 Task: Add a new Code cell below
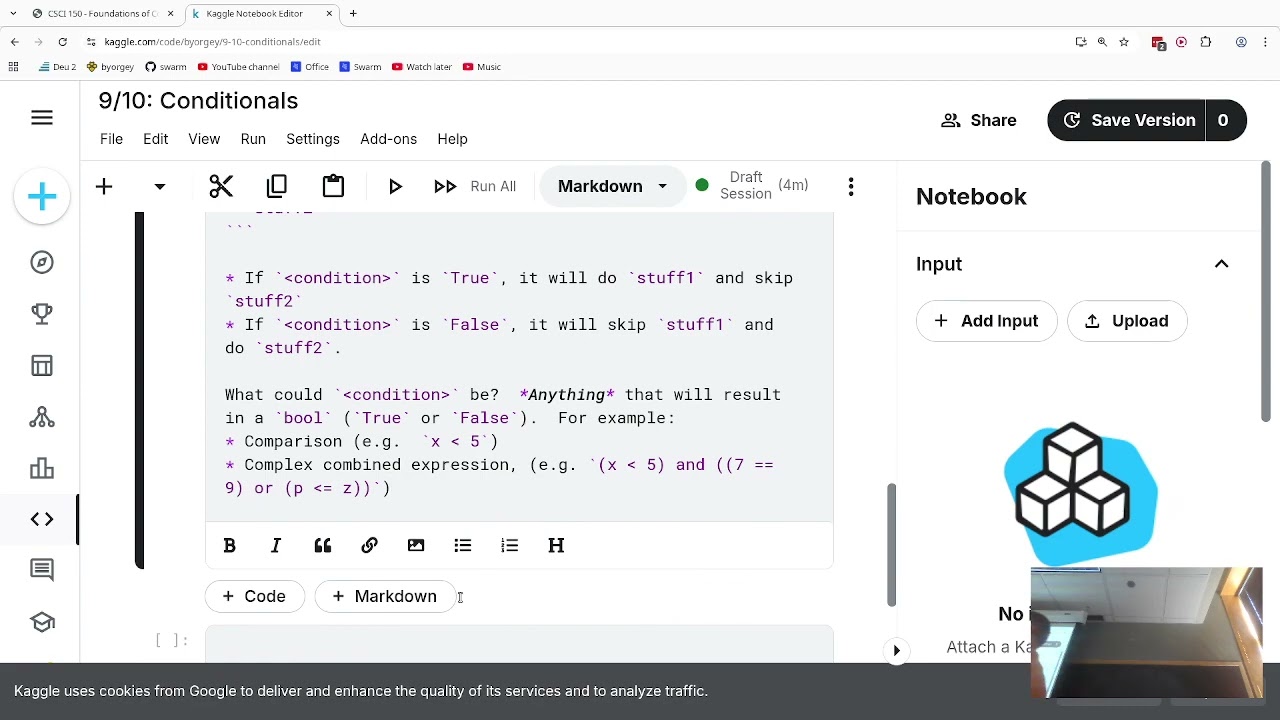tap(254, 596)
